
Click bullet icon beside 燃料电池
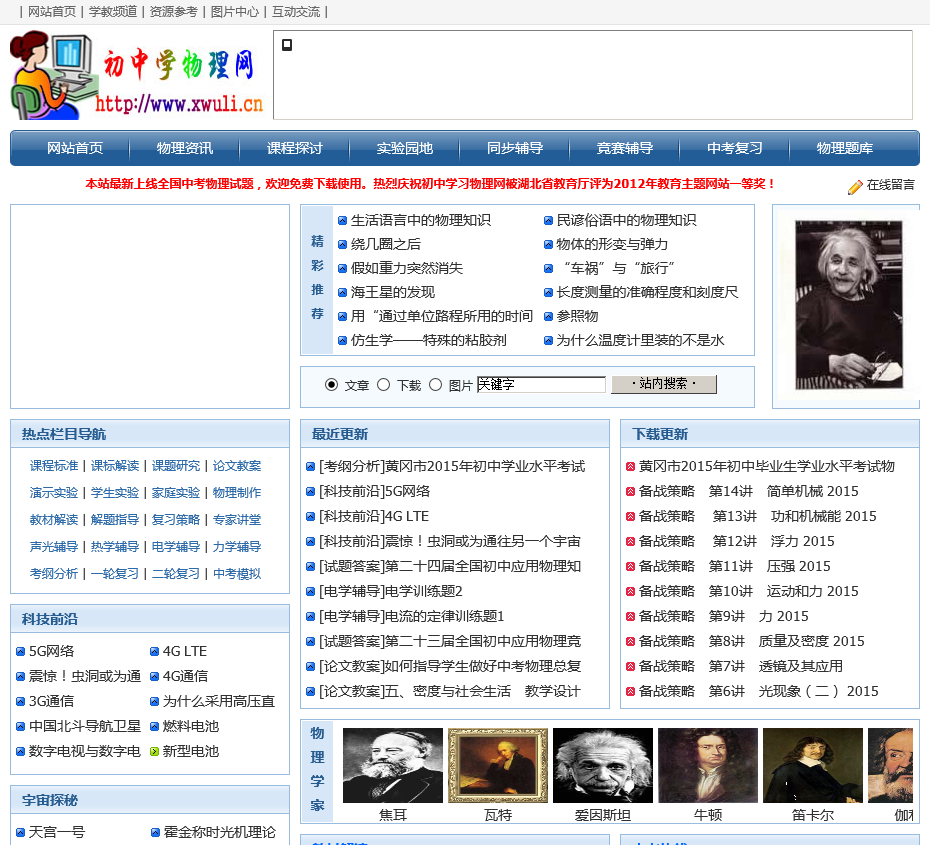coord(154,726)
